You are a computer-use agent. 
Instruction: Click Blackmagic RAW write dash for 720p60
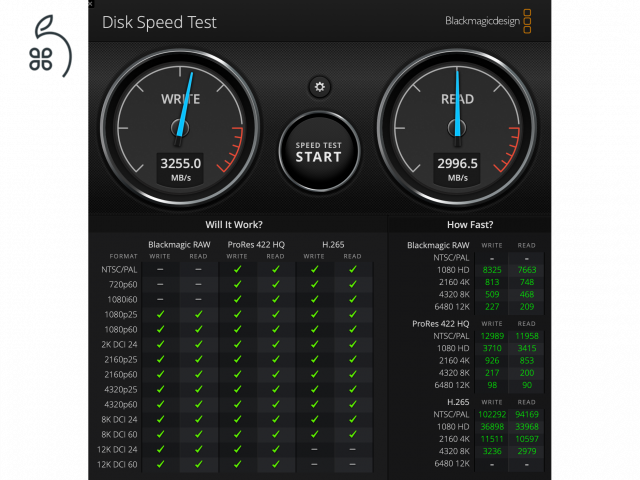pyautogui.click(x=160, y=284)
